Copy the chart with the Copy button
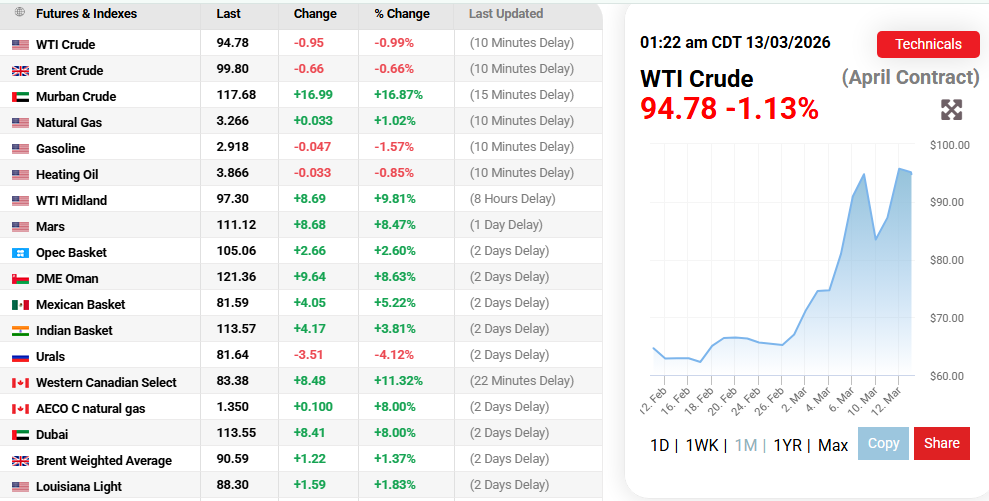Screen dimensions: 989x501 pyautogui.click(x=883, y=443)
